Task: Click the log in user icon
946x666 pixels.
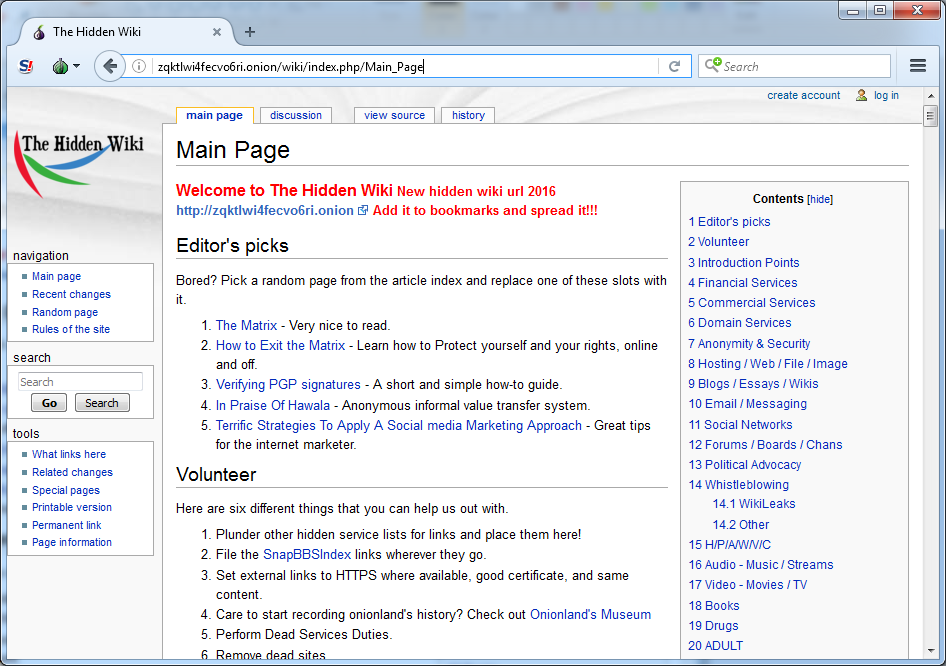Action: (862, 95)
